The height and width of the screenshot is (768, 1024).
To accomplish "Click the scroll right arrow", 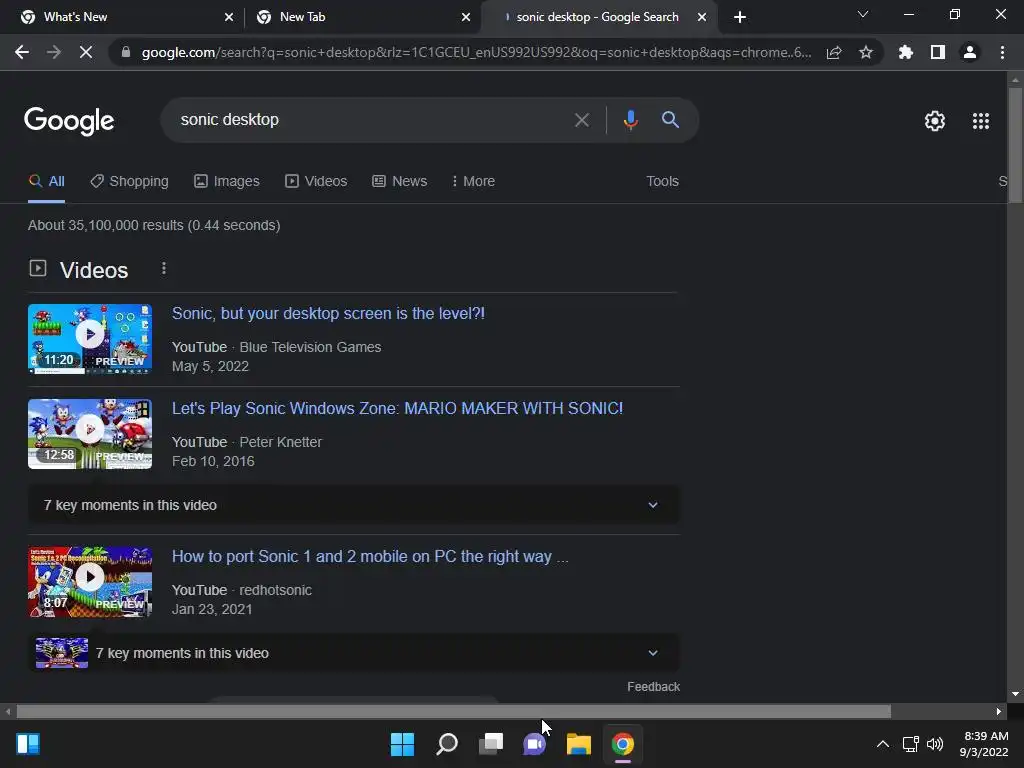I will (999, 712).
